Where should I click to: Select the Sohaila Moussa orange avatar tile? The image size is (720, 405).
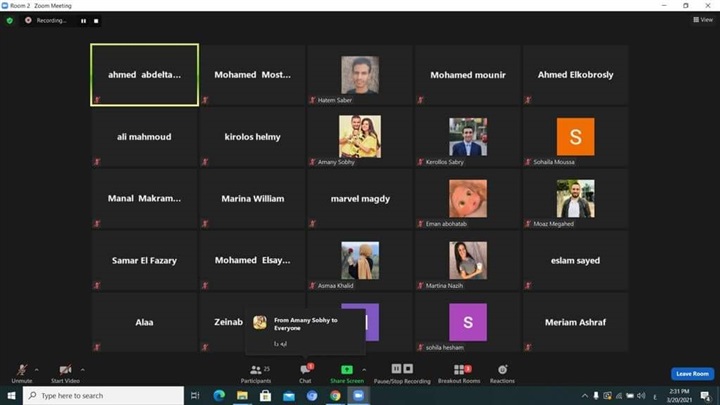pos(575,137)
